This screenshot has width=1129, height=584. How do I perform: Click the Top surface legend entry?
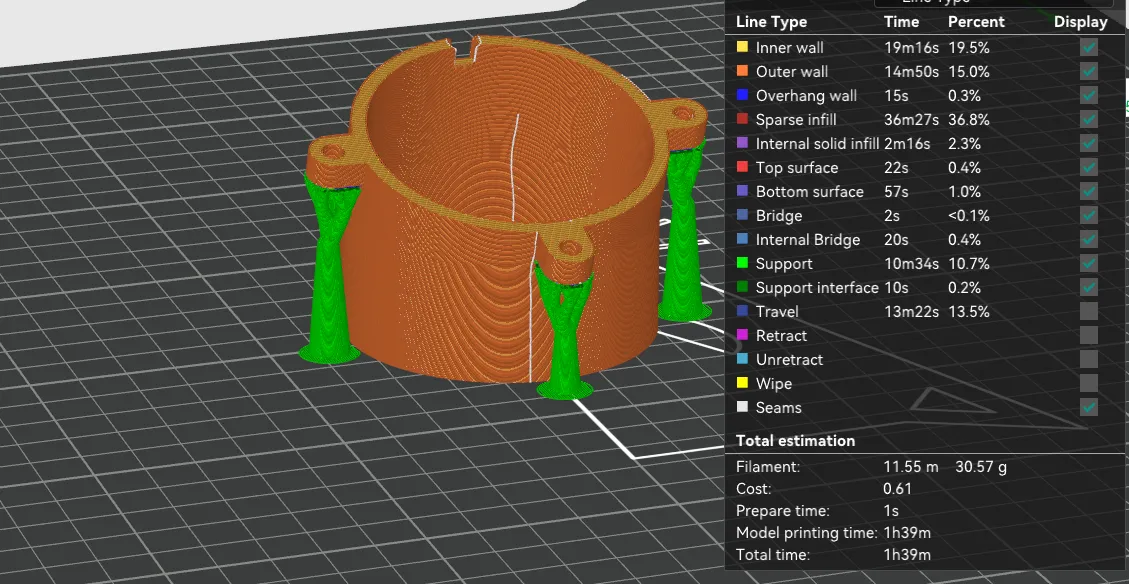[797, 167]
